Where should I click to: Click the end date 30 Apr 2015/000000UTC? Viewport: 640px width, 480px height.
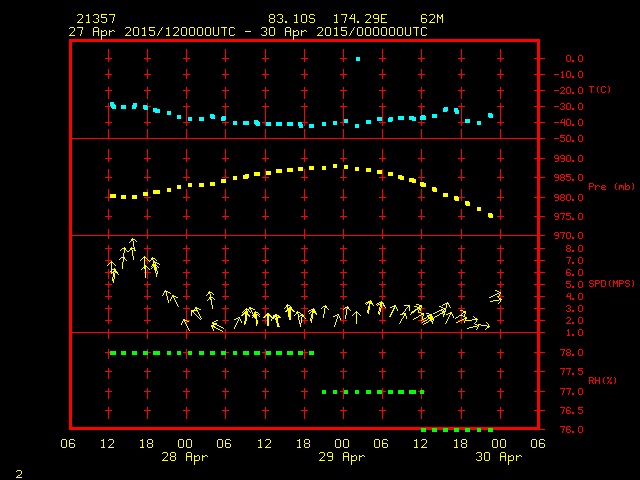[350, 32]
